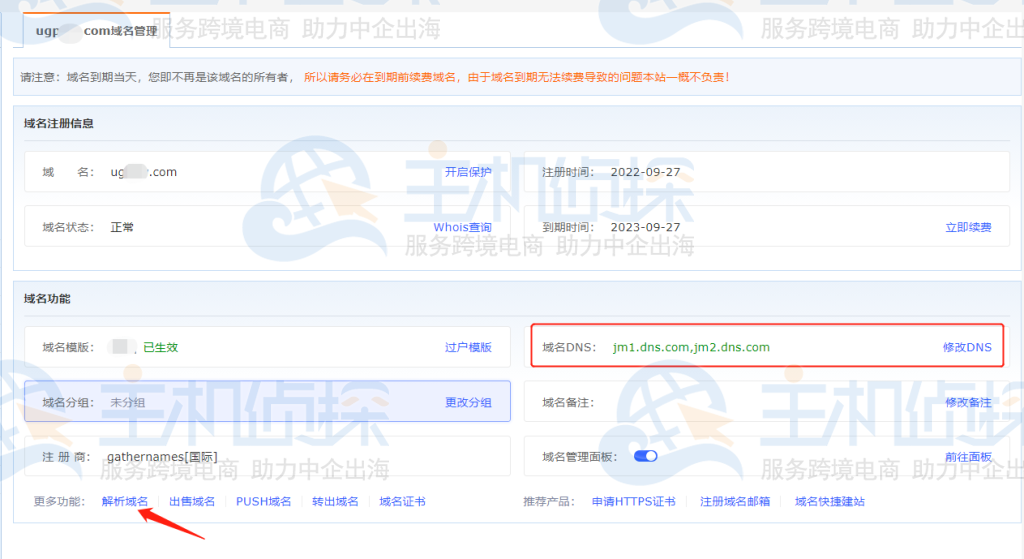Image resolution: width=1024 pixels, height=559 pixels.
Task: Click the 开启保护 link
Action: pos(468,172)
